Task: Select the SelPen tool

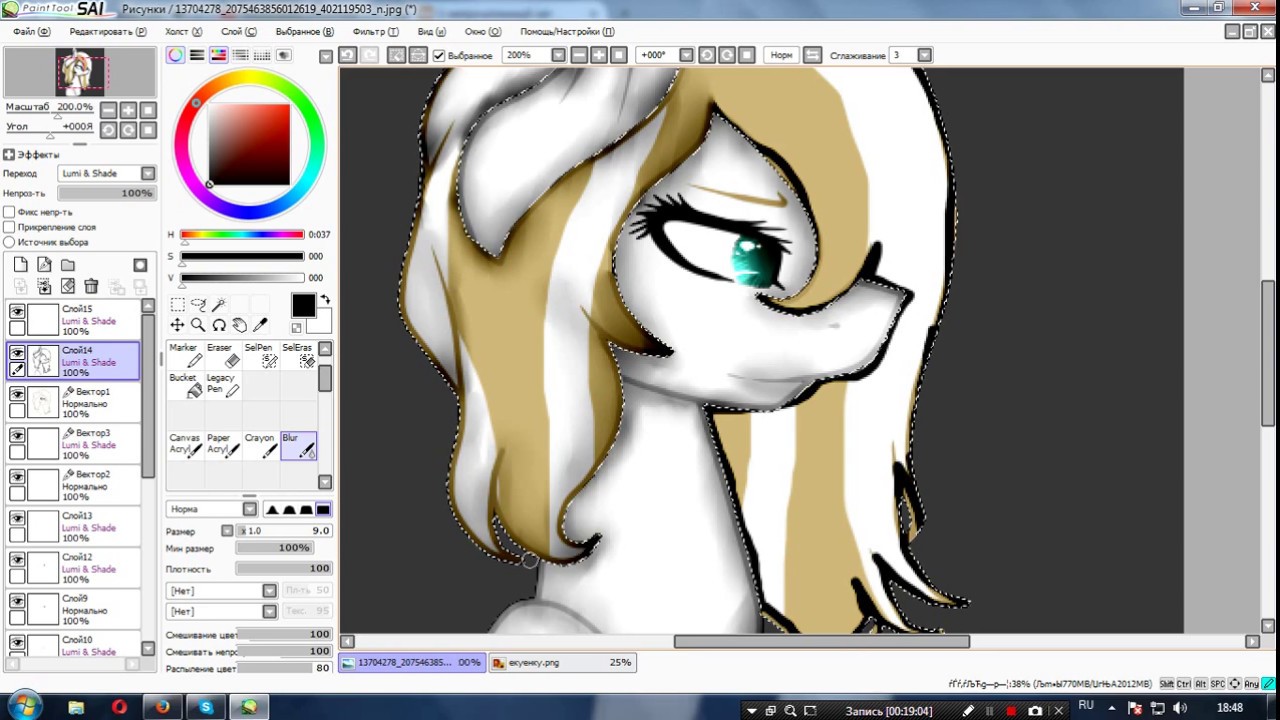Action: [x=259, y=355]
